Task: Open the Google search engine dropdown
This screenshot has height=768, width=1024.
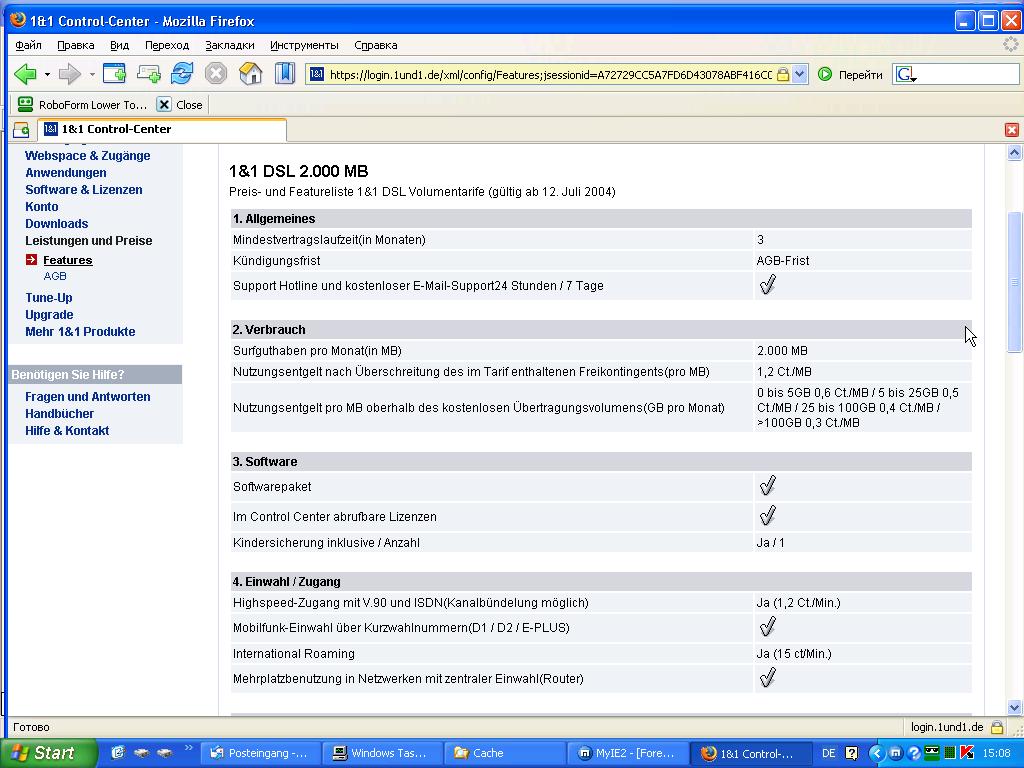Action: pos(906,74)
